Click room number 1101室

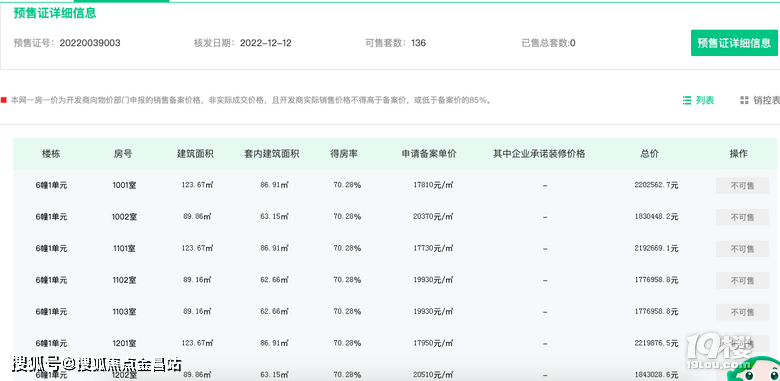[x=124, y=248]
